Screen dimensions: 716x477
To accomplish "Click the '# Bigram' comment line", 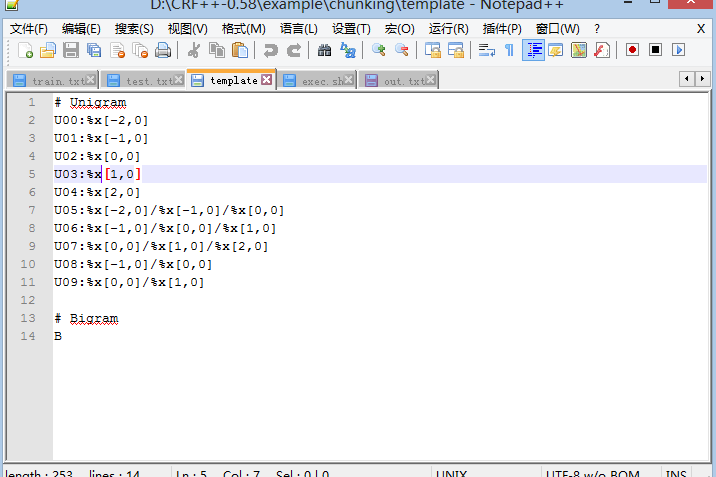I will pos(86,319).
